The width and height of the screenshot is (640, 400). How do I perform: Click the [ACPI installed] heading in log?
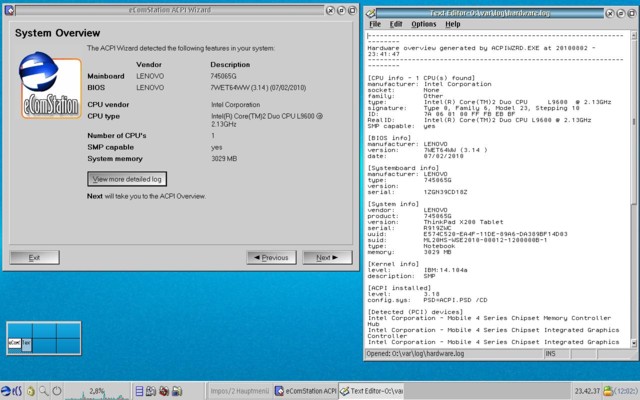click(x=400, y=288)
